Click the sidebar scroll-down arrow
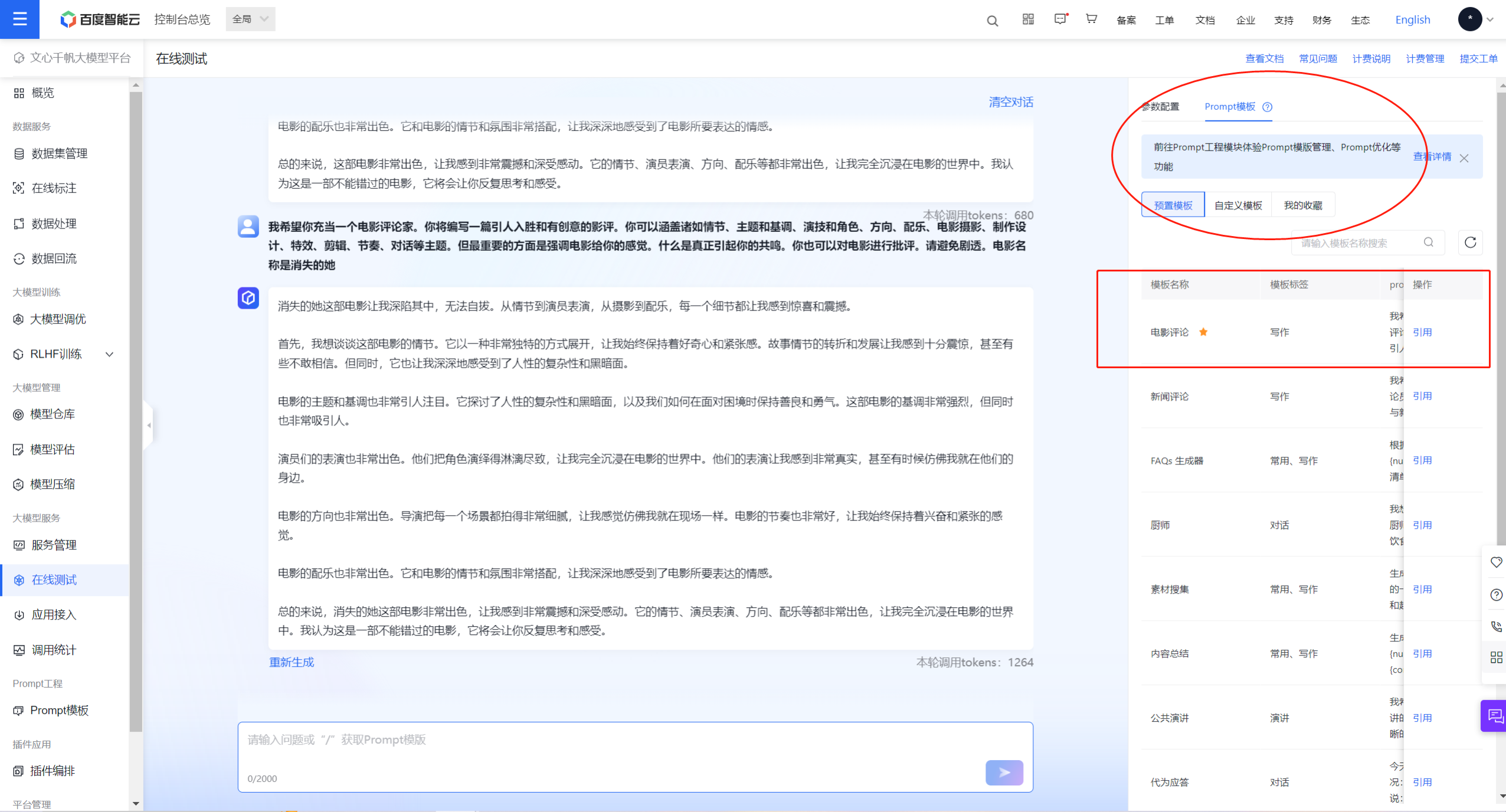This screenshot has width=1506, height=812. (136, 804)
